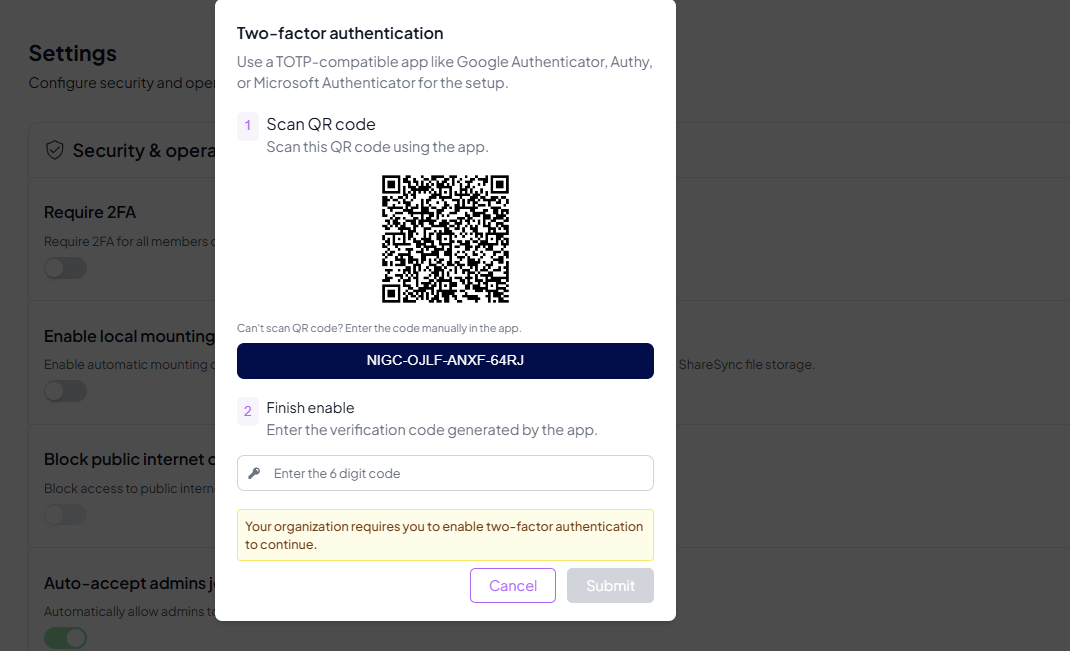Click the step 2 number badge
The image size is (1070, 651).
point(248,410)
